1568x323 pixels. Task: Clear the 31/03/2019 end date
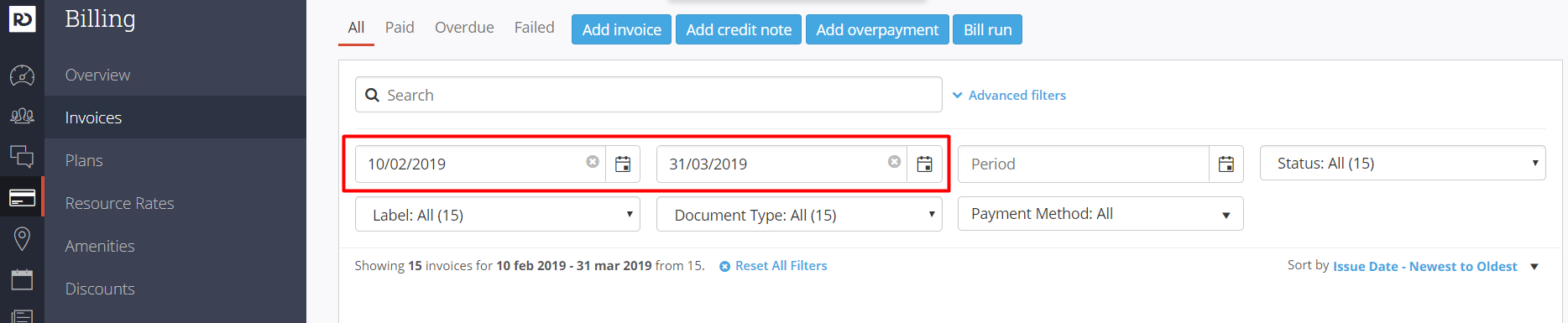(x=894, y=162)
